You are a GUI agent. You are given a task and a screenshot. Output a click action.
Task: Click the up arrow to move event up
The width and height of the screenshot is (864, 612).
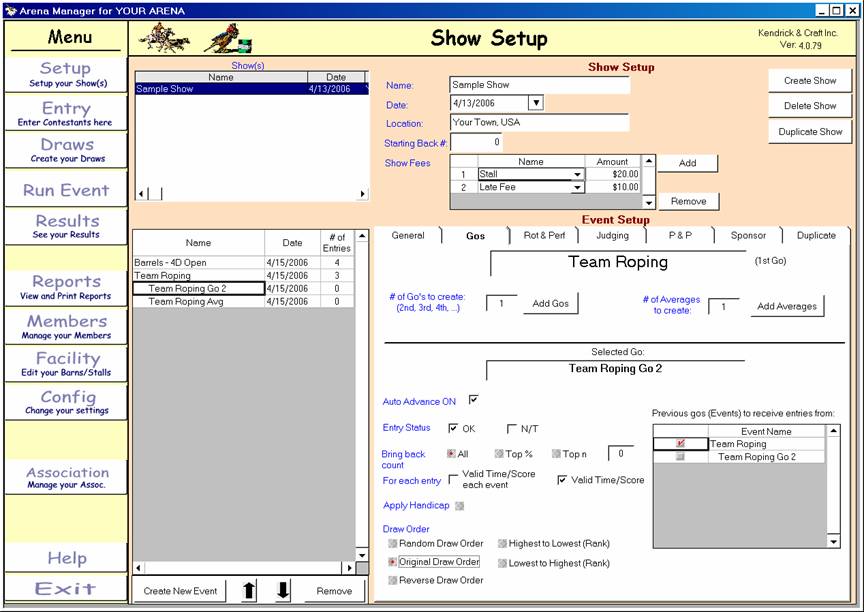(249, 591)
